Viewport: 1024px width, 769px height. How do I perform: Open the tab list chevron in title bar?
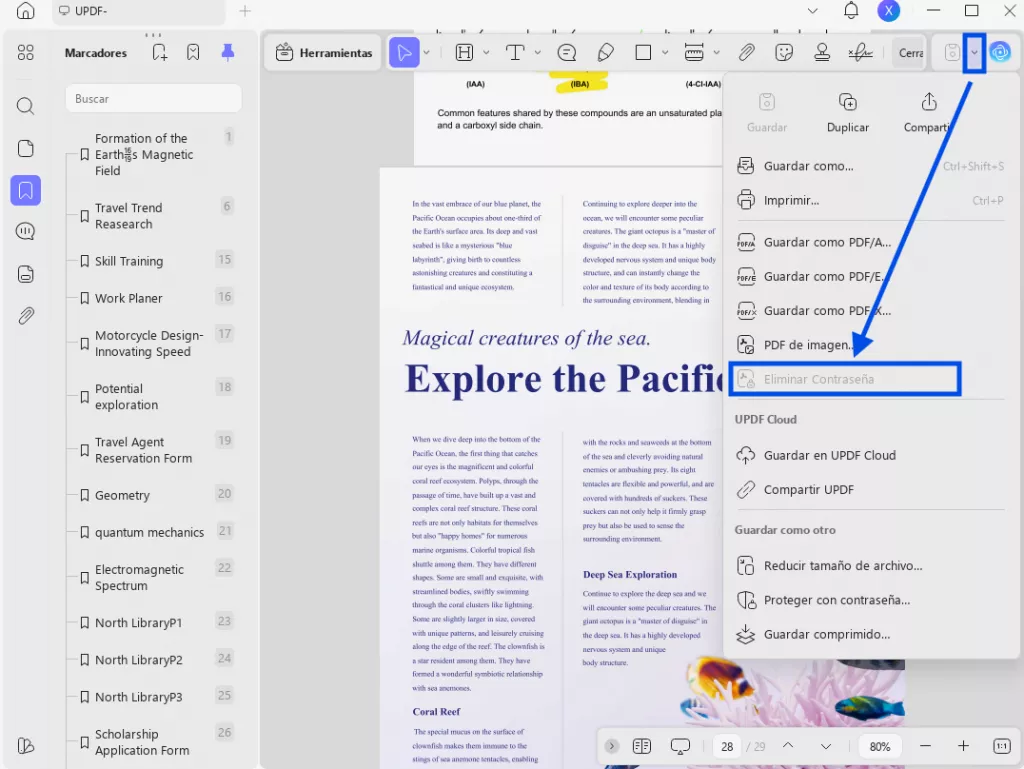click(812, 10)
